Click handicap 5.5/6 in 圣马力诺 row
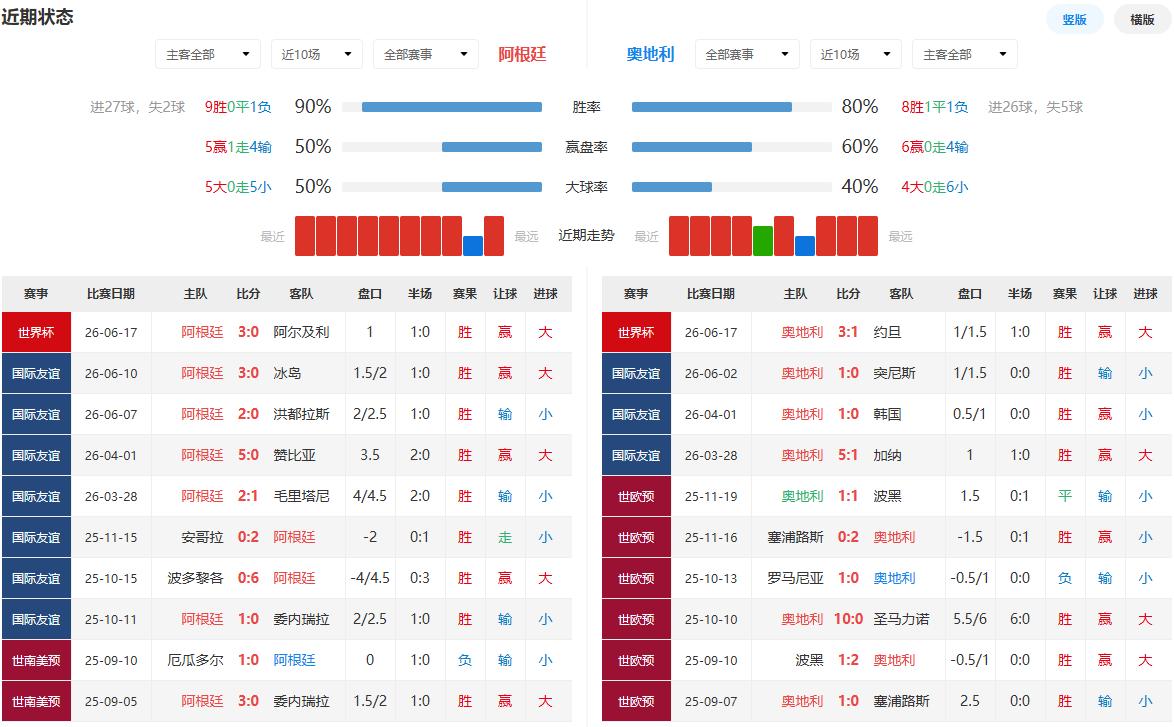This screenshot has height=727, width=1174. coord(970,619)
